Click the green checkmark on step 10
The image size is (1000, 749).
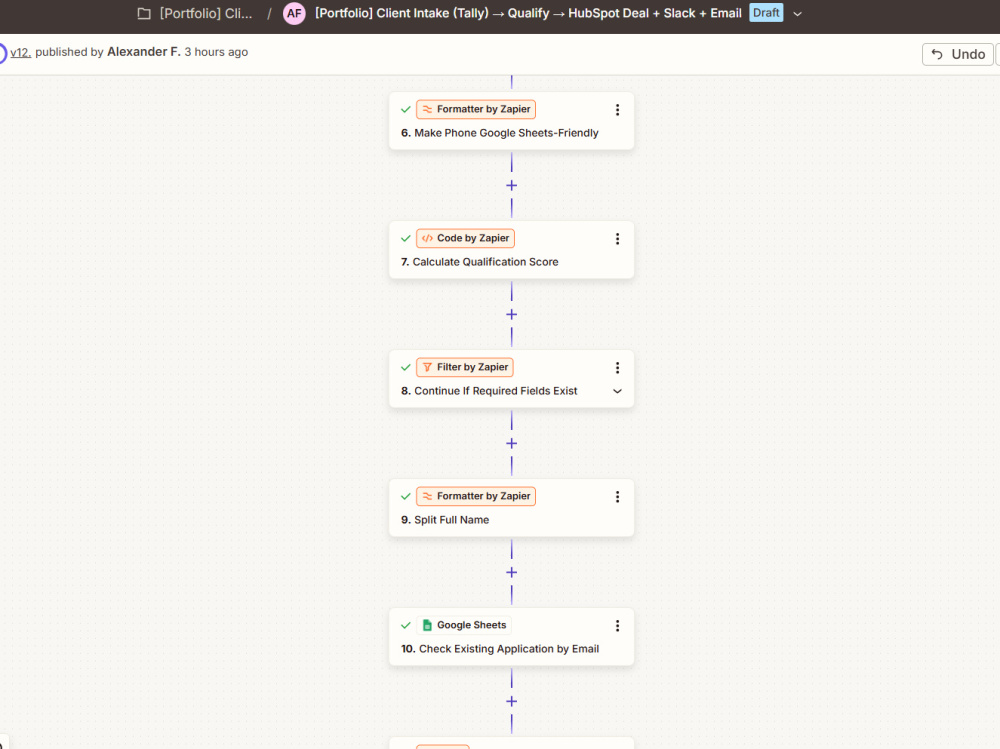click(406, 625)
